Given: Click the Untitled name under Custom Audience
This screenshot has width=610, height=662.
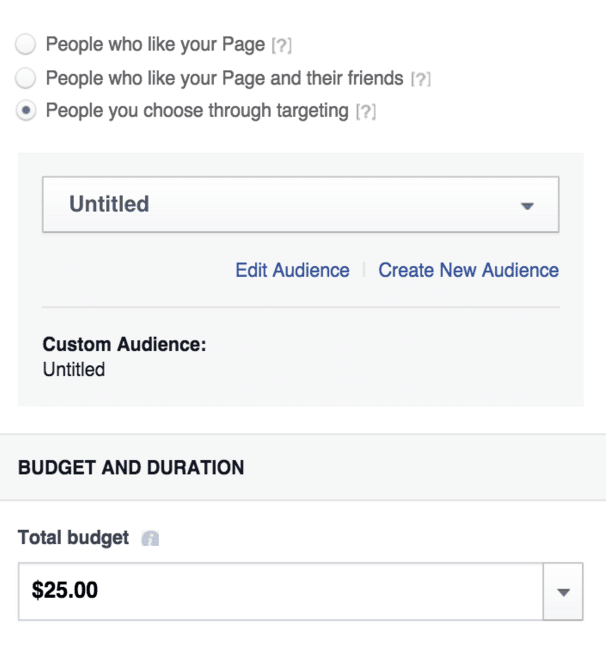Looking at the screenshot, I should tap(74, 370).
